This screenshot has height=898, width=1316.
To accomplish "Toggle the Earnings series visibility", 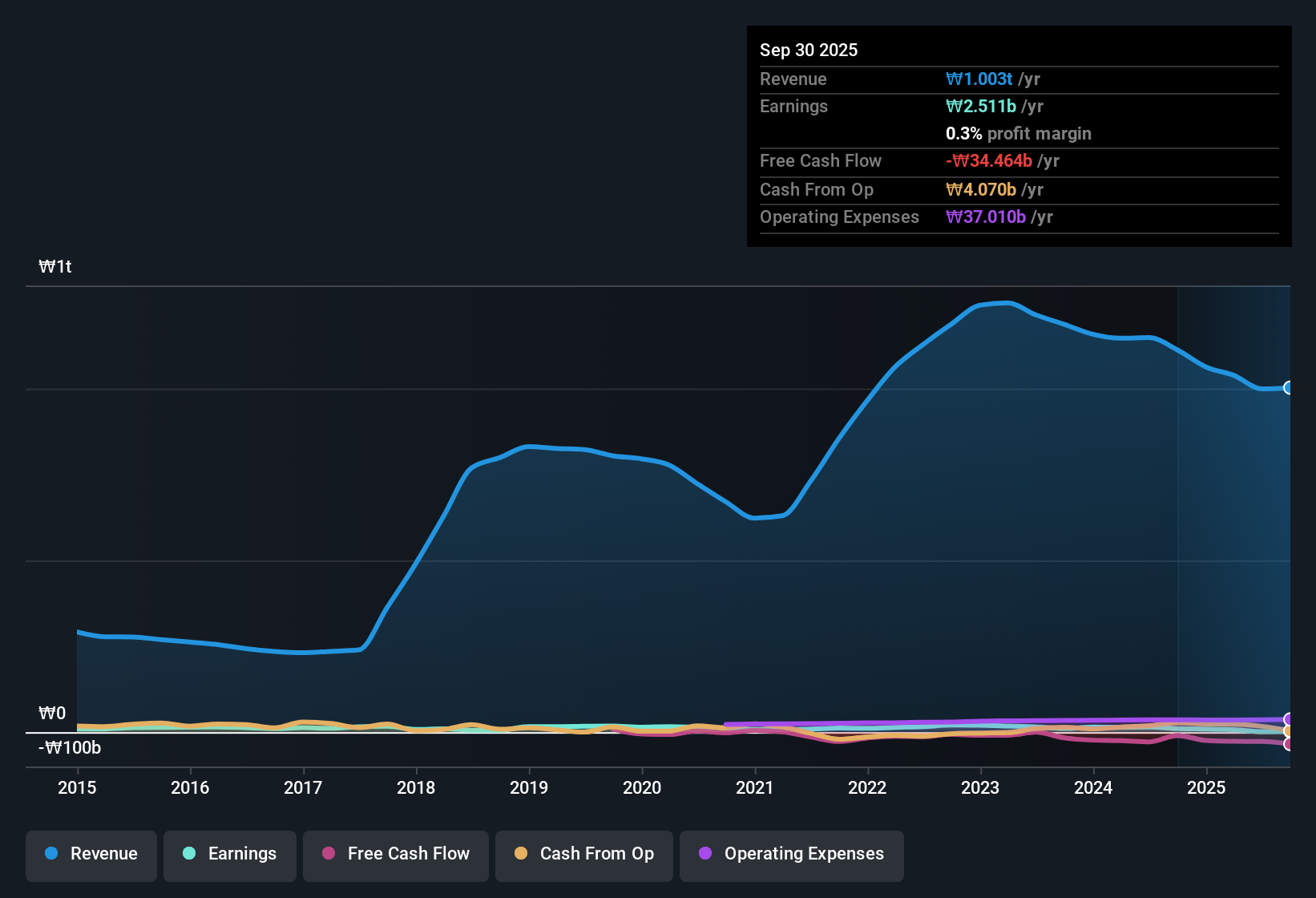I will click(229, 856).
